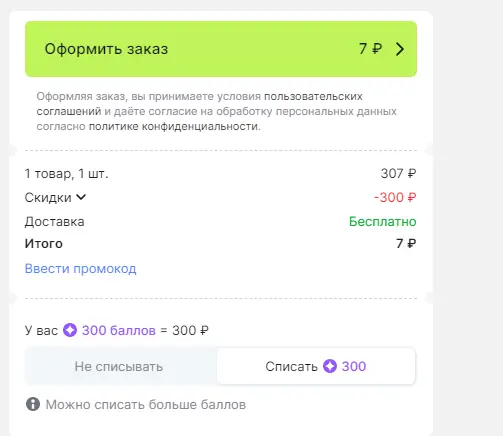Select the Списать 300 option
The image size is (503, 436).
point(316,366)
